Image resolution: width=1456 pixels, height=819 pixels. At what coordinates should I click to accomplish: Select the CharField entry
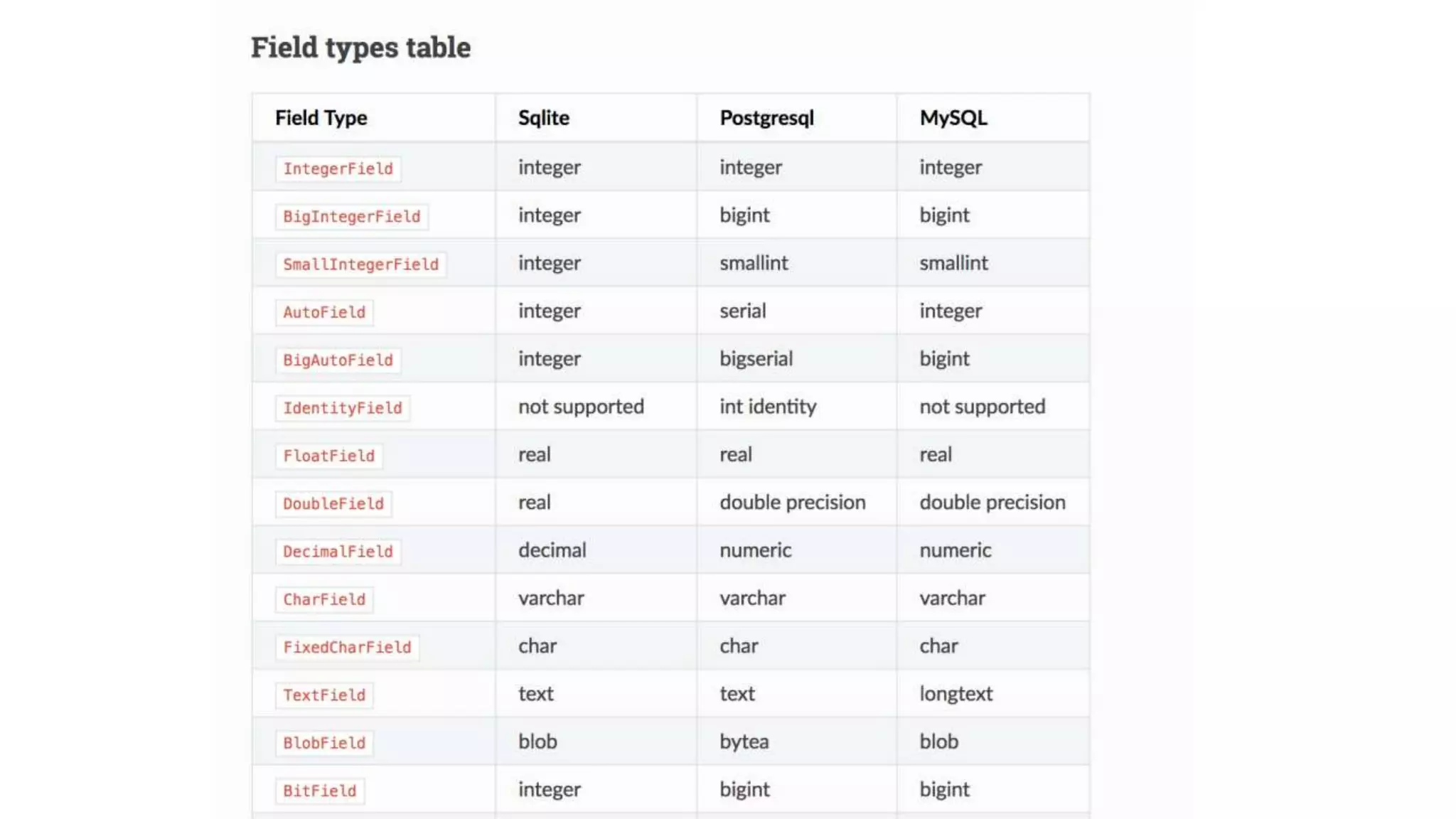[x=324, y=599]
